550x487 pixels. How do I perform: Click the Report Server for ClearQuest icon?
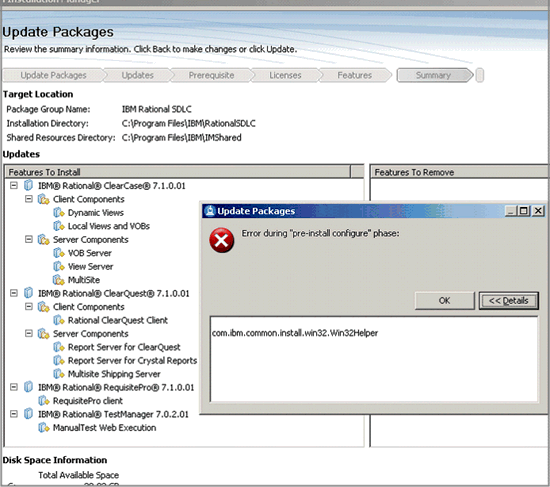59,347
